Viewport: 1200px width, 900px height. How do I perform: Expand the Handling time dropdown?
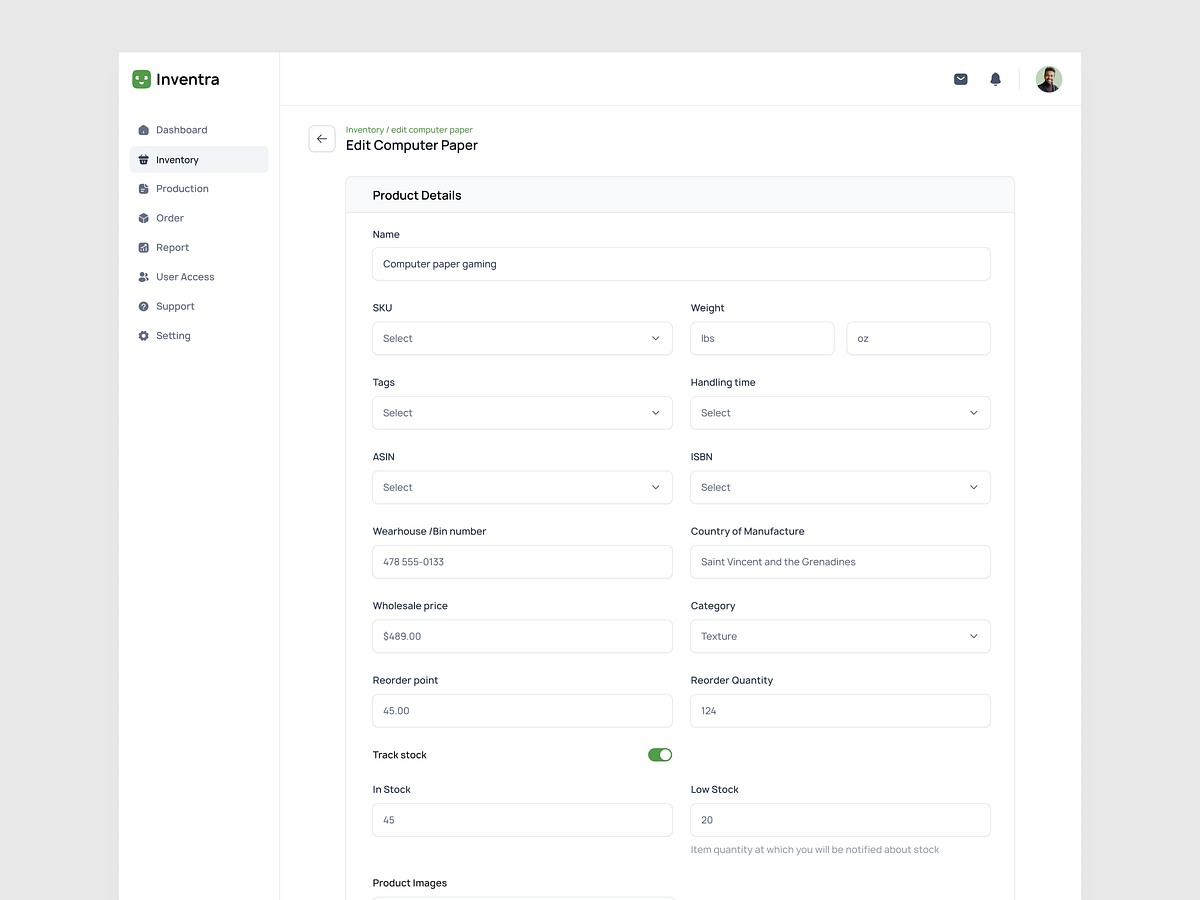point(840,413)
